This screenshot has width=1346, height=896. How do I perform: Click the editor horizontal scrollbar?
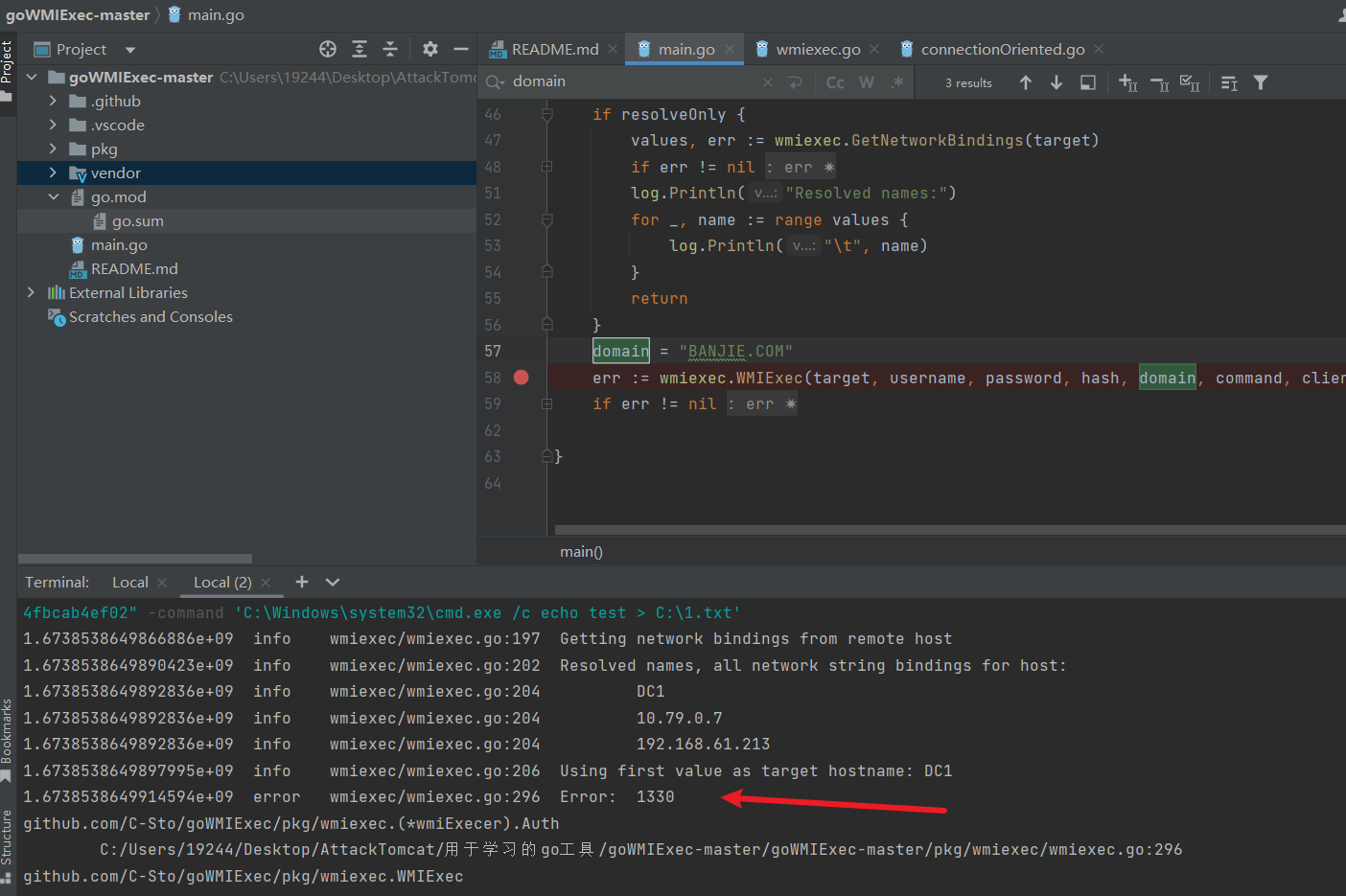coord(949,530)
